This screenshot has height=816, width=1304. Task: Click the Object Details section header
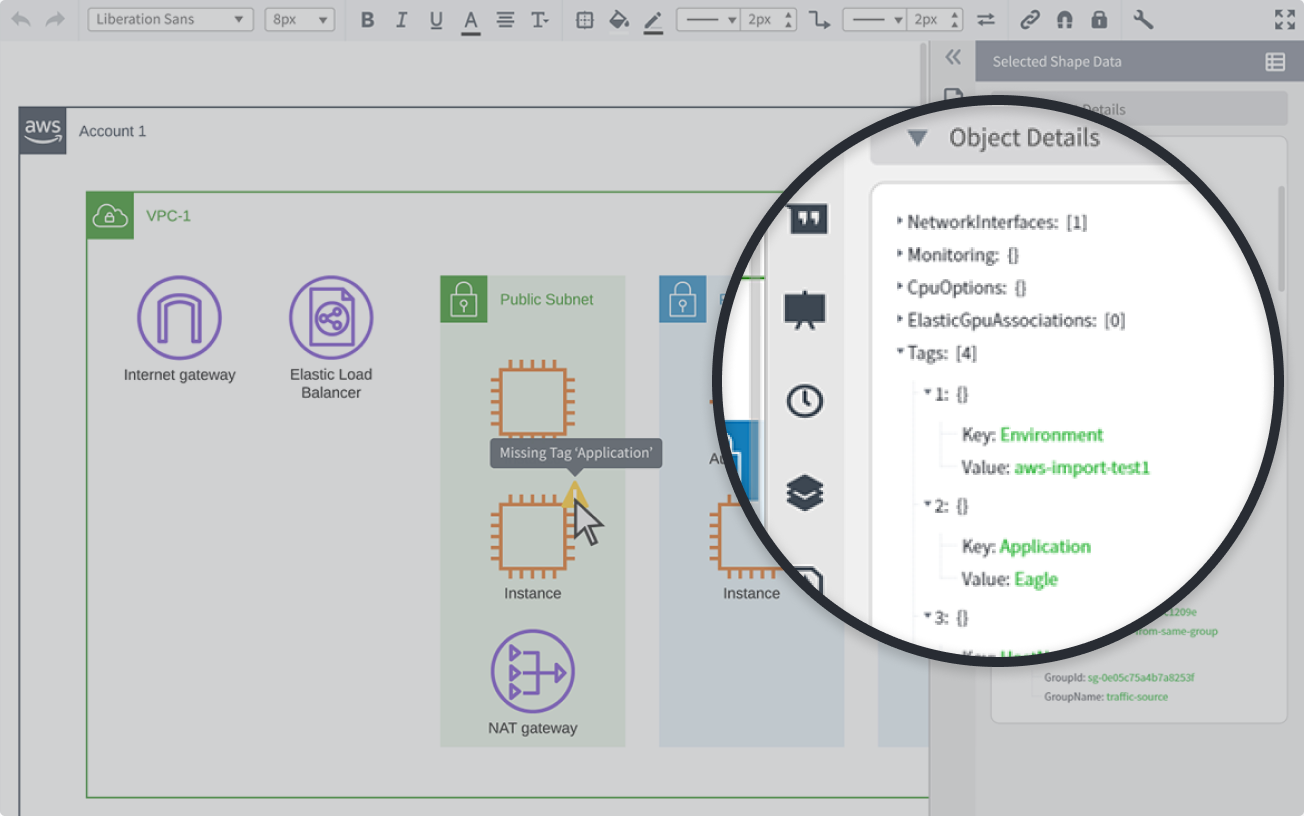tap(1024, 138)
